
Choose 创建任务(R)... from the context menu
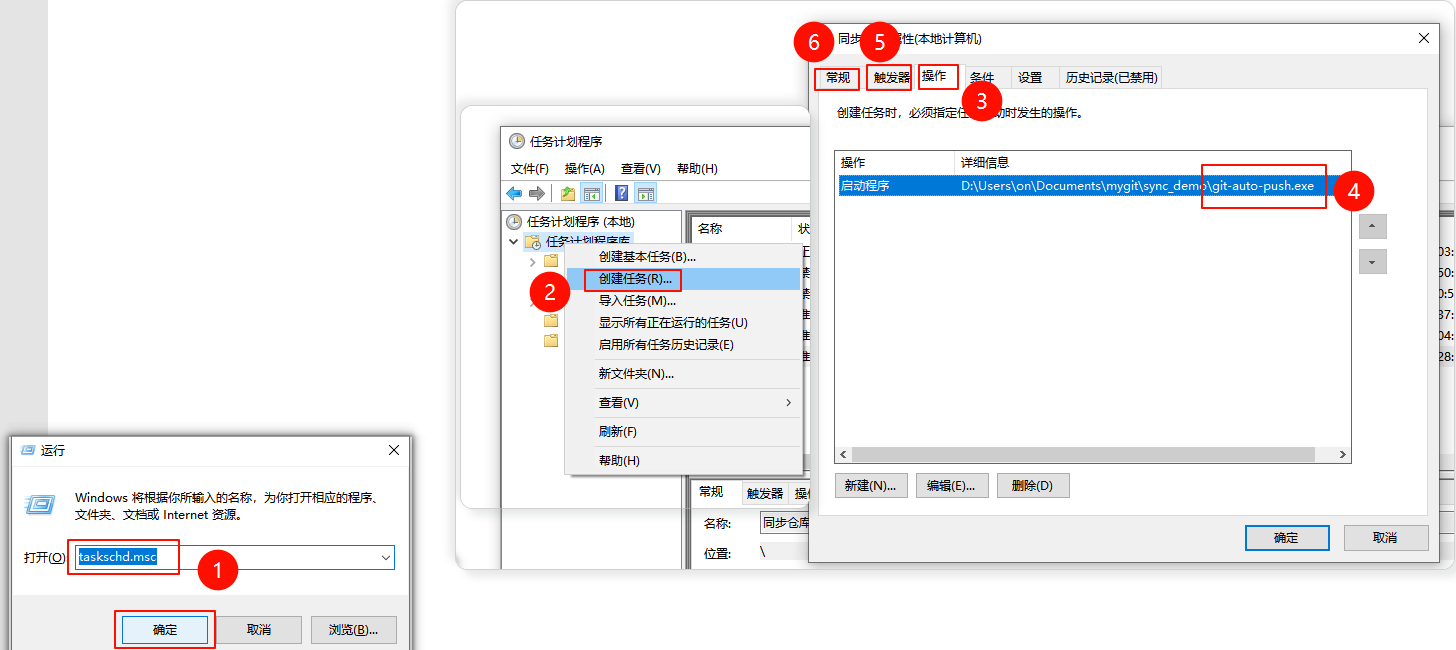point(684,279)
